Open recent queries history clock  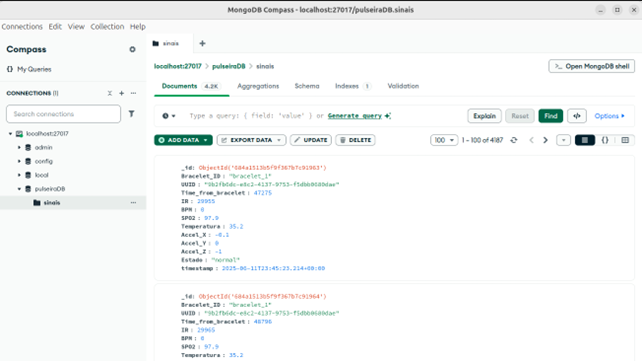pos(169,116)
